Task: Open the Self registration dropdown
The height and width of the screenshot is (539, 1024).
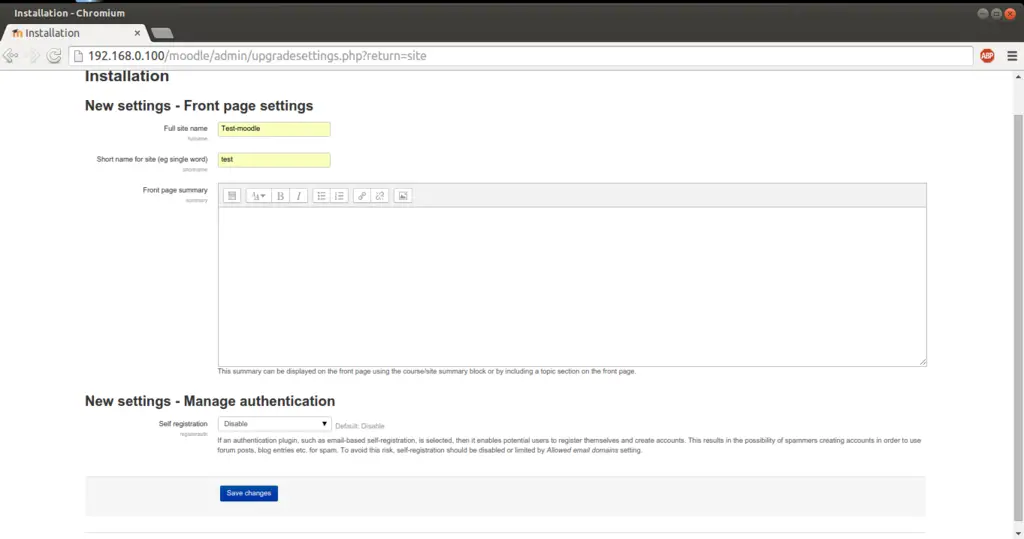Action: tap(274, 424)
